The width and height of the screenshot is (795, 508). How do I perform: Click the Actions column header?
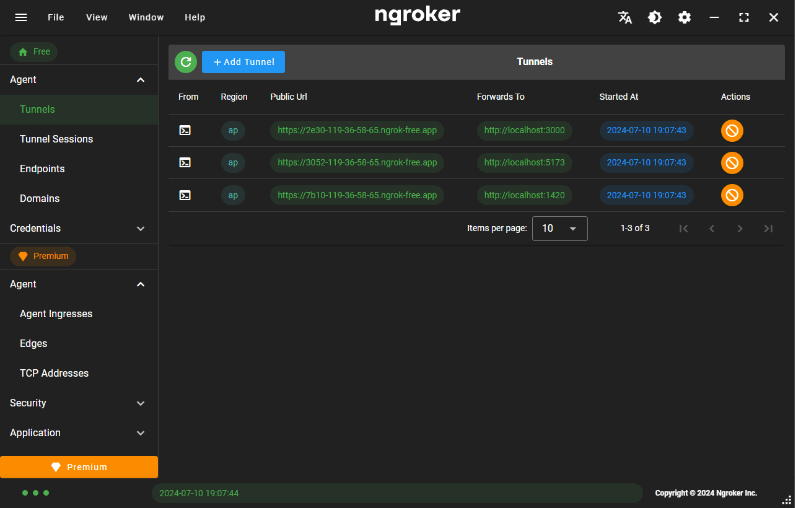point(735,97)
